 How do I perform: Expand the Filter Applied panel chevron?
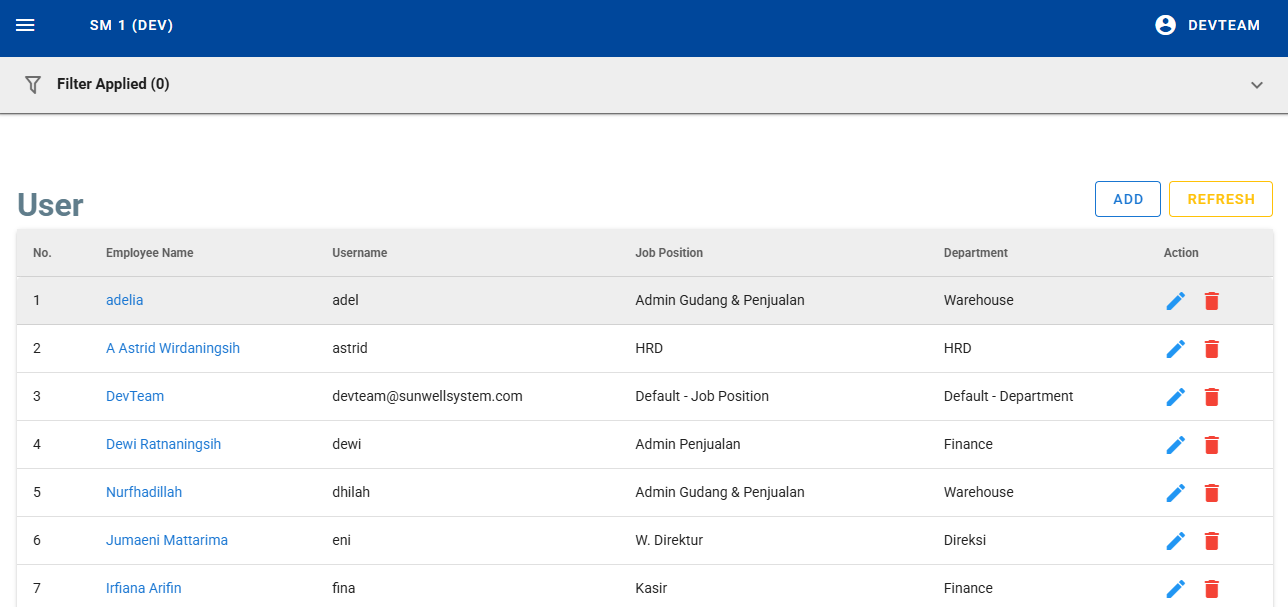1257,85
